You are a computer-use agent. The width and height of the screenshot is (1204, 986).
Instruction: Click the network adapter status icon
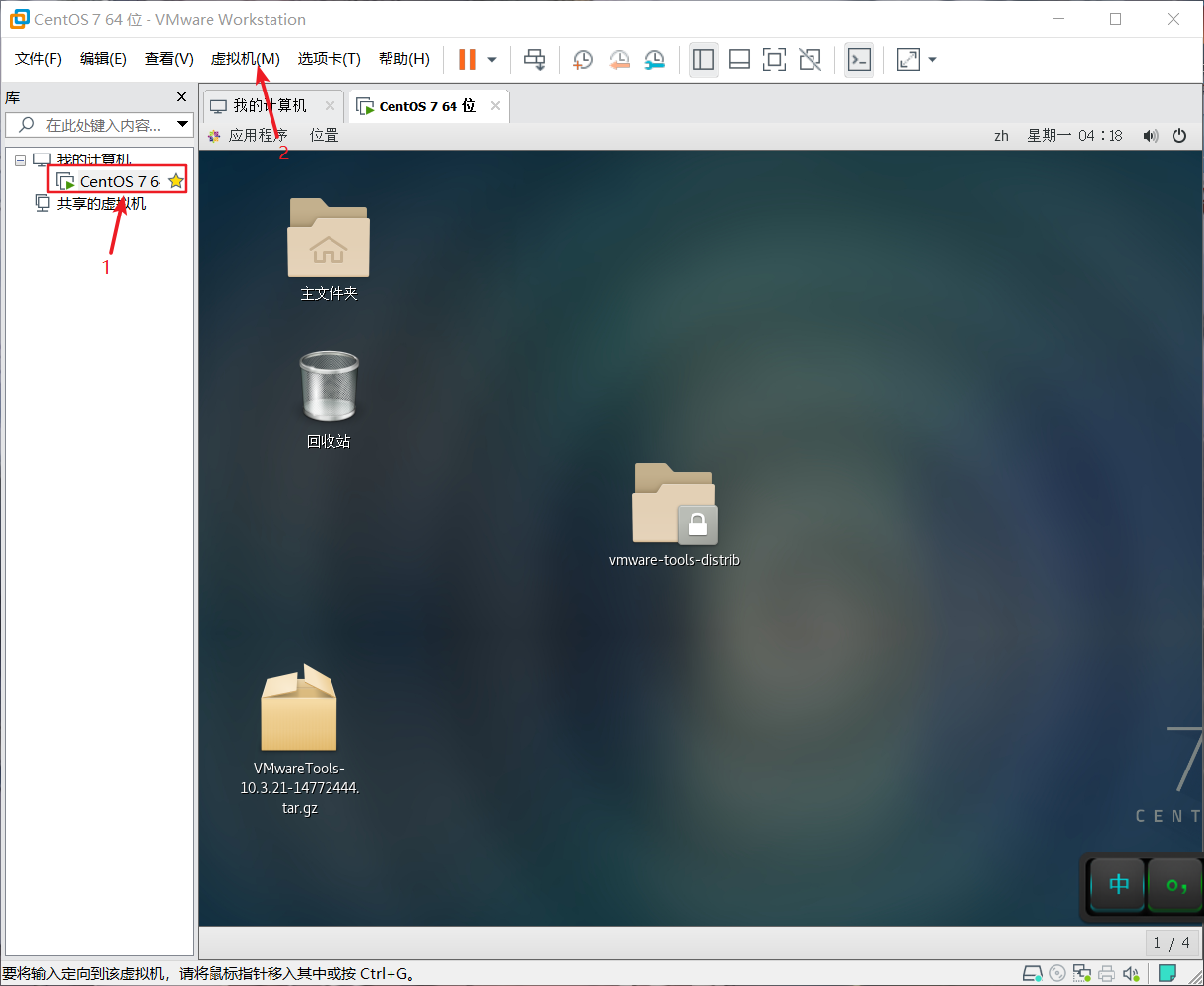coord(1082,973)
